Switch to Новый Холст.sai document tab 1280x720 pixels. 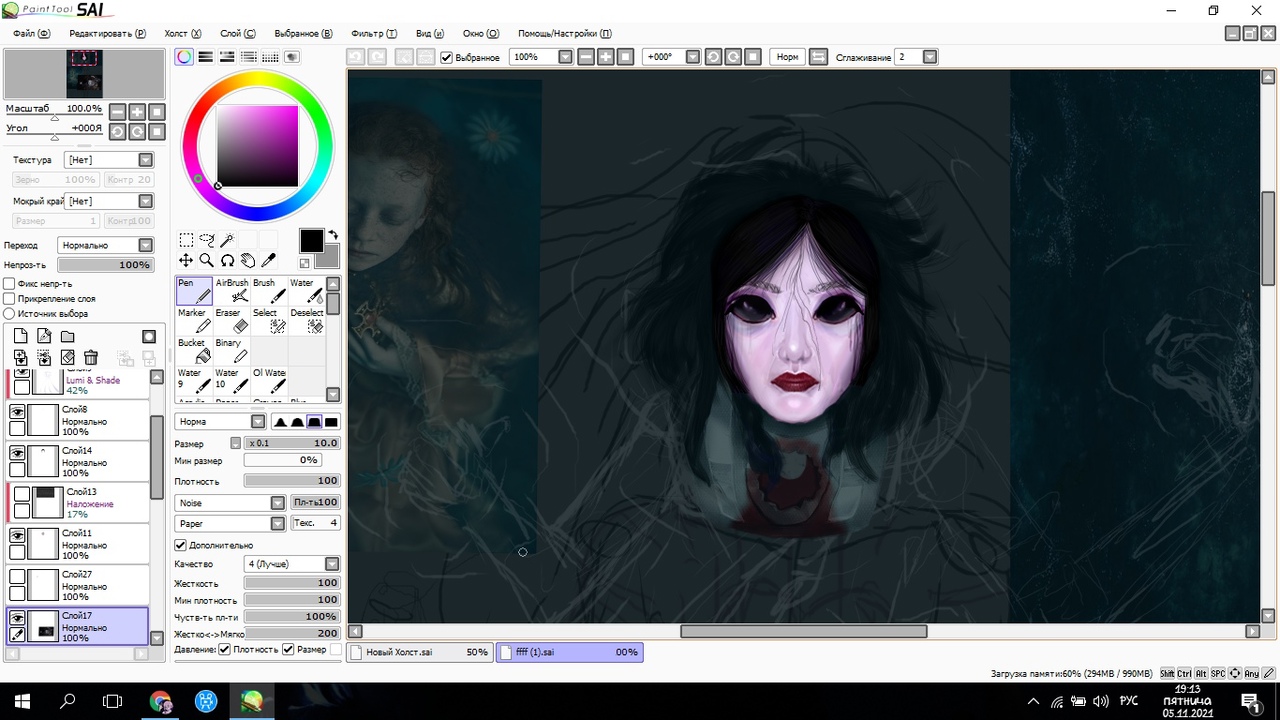tap(418, 652)
